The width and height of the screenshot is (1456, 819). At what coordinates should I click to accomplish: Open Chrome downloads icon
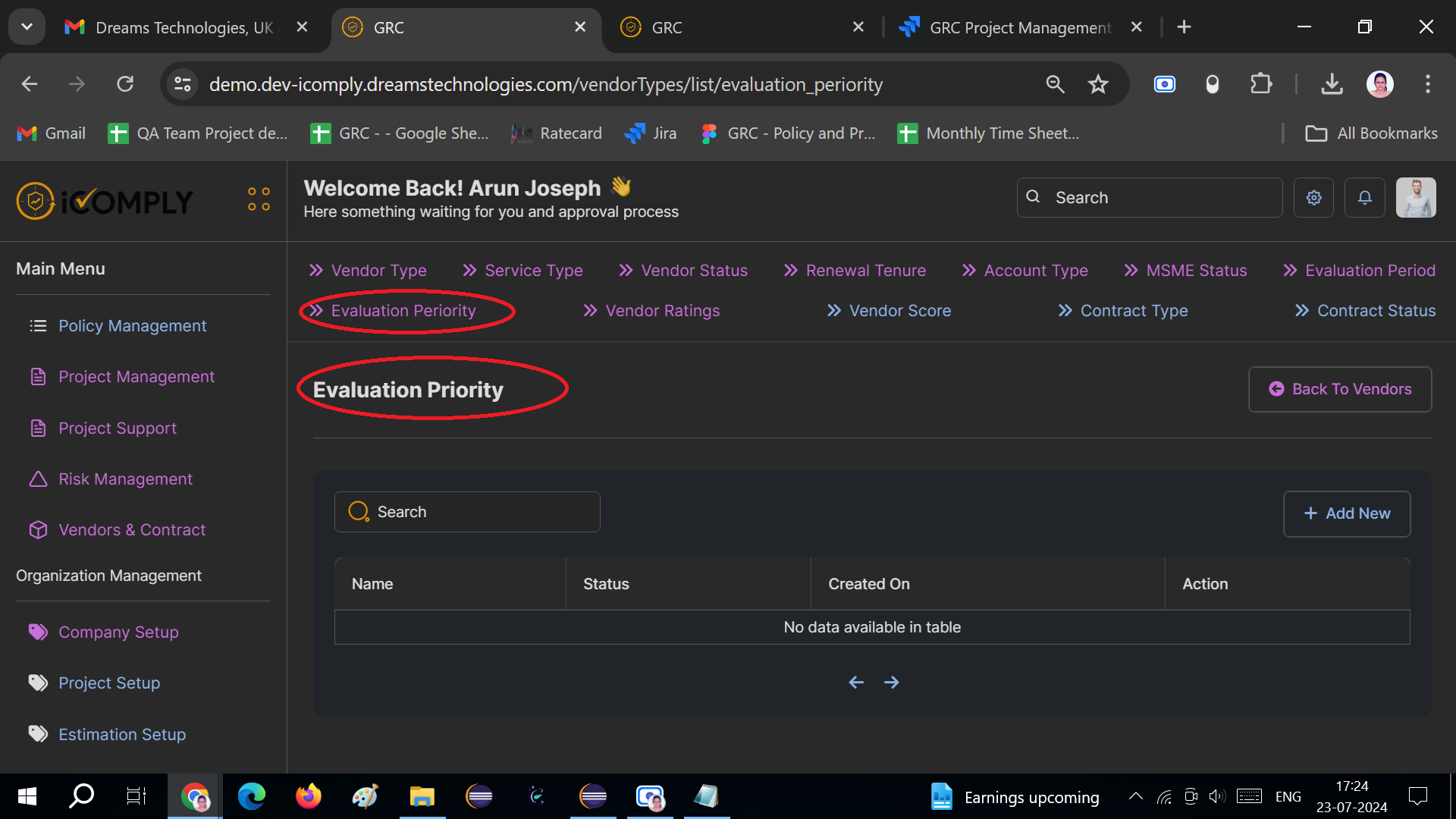(x=1332, y=84)
